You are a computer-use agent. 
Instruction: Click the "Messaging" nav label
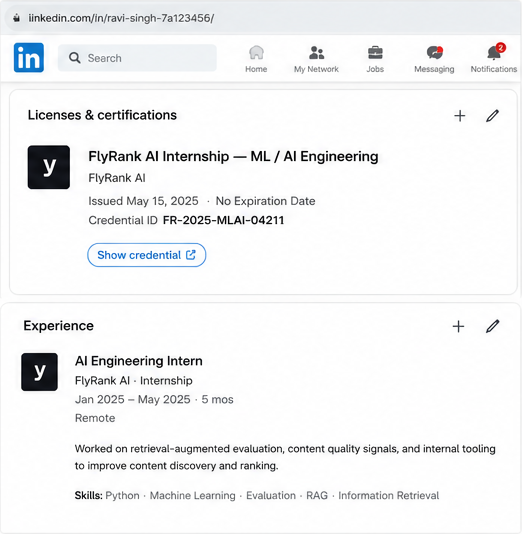click(x=434, y=69)
